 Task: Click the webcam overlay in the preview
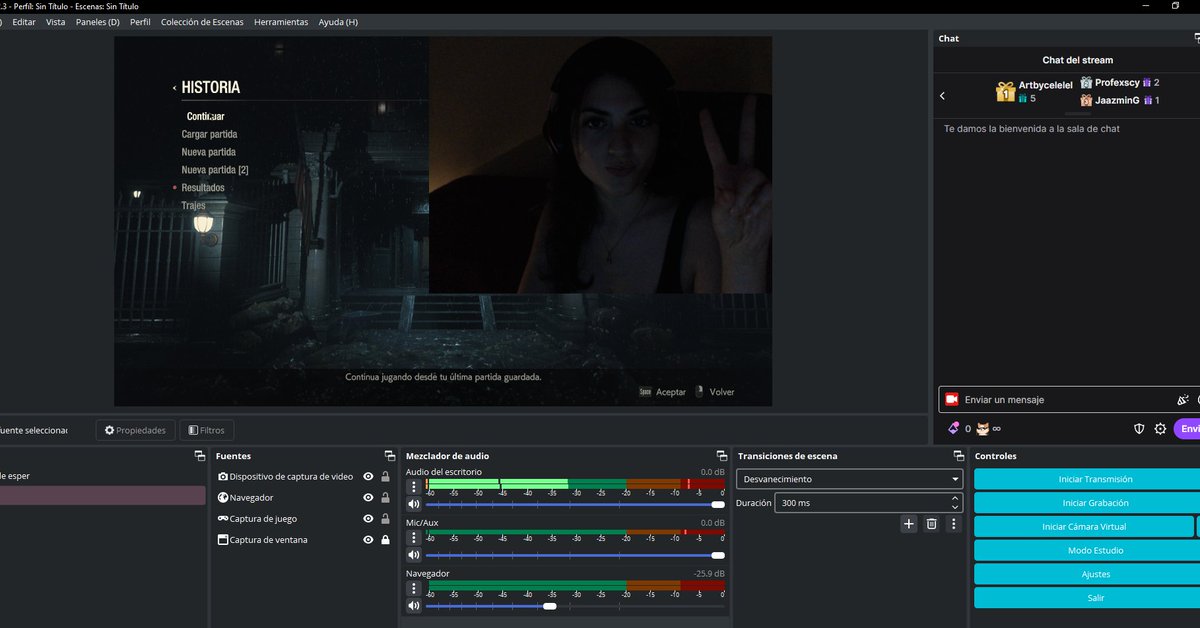pyautogui.click(x=600, y=165)
